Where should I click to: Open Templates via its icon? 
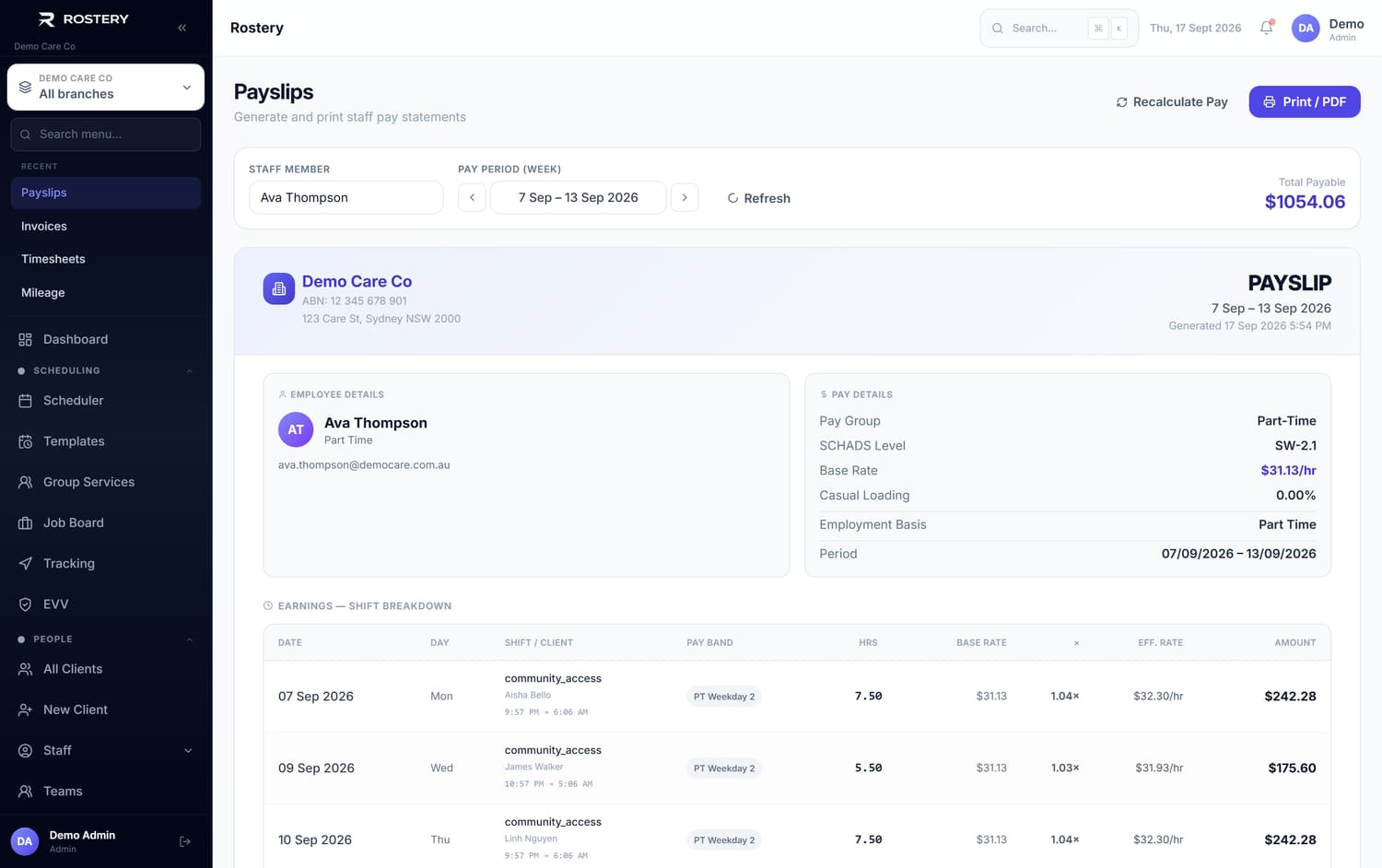click(25, 441)
